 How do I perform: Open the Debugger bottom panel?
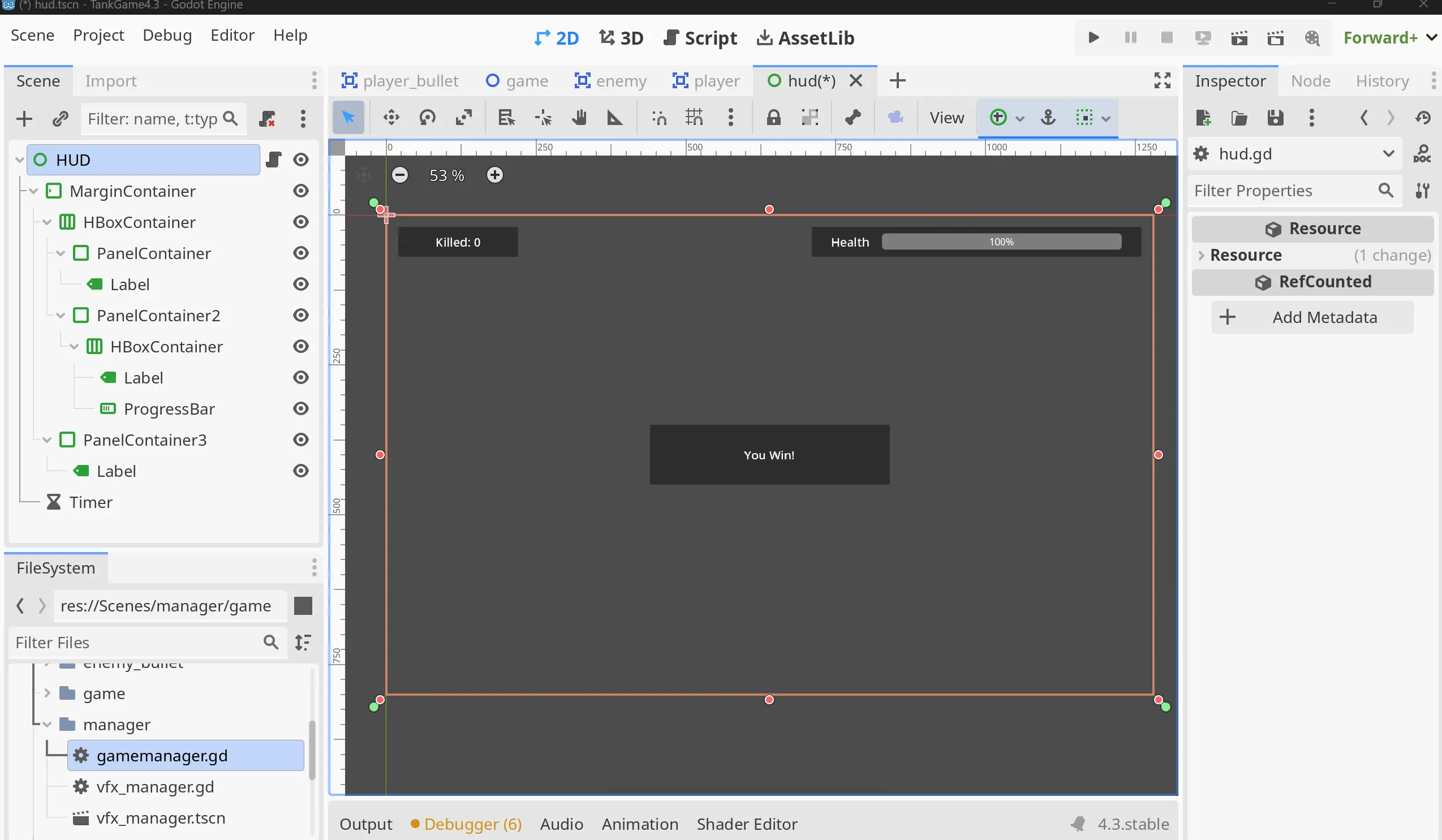[x=466, y=824]
